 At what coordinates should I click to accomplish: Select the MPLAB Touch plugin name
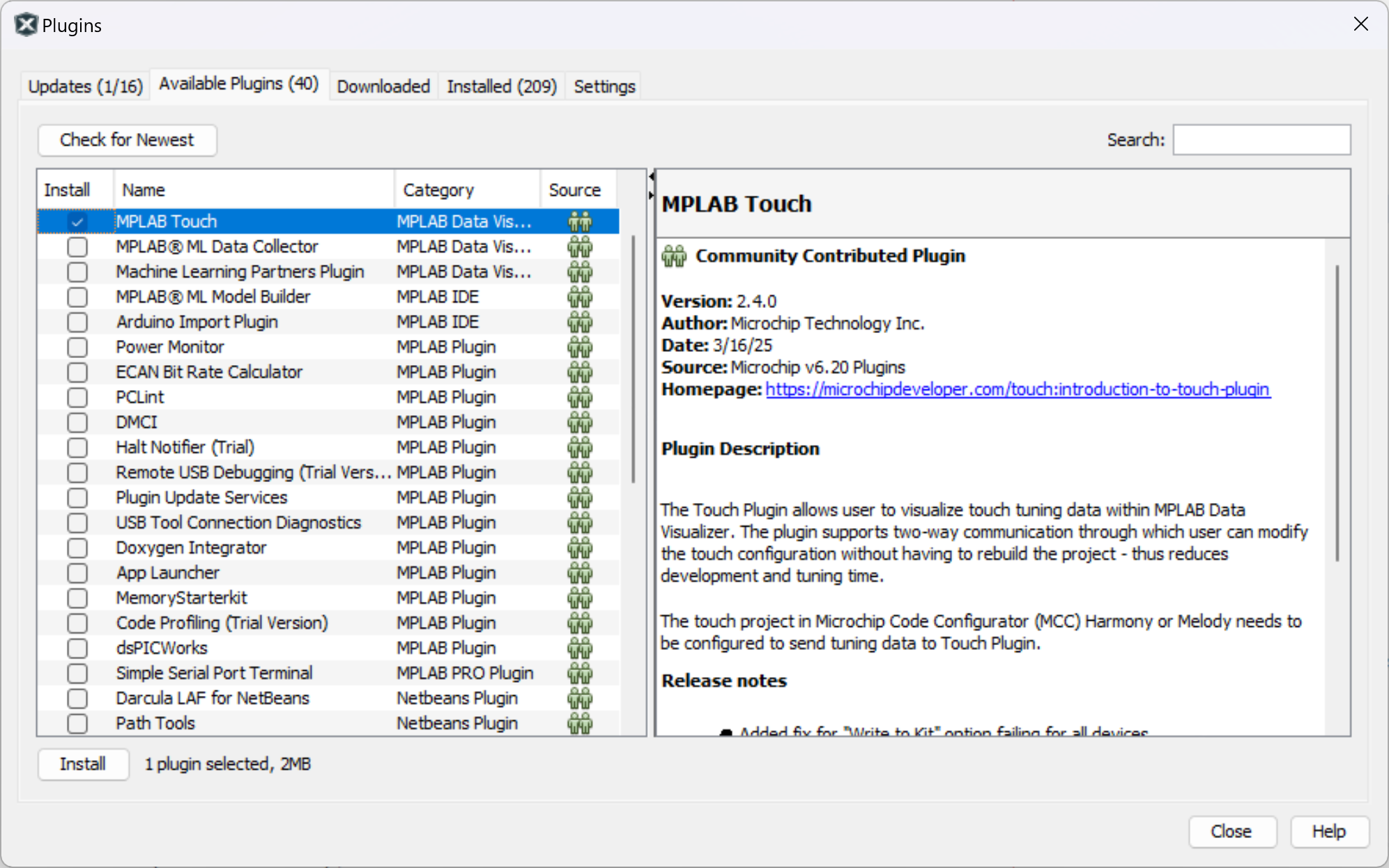(167, 222)
